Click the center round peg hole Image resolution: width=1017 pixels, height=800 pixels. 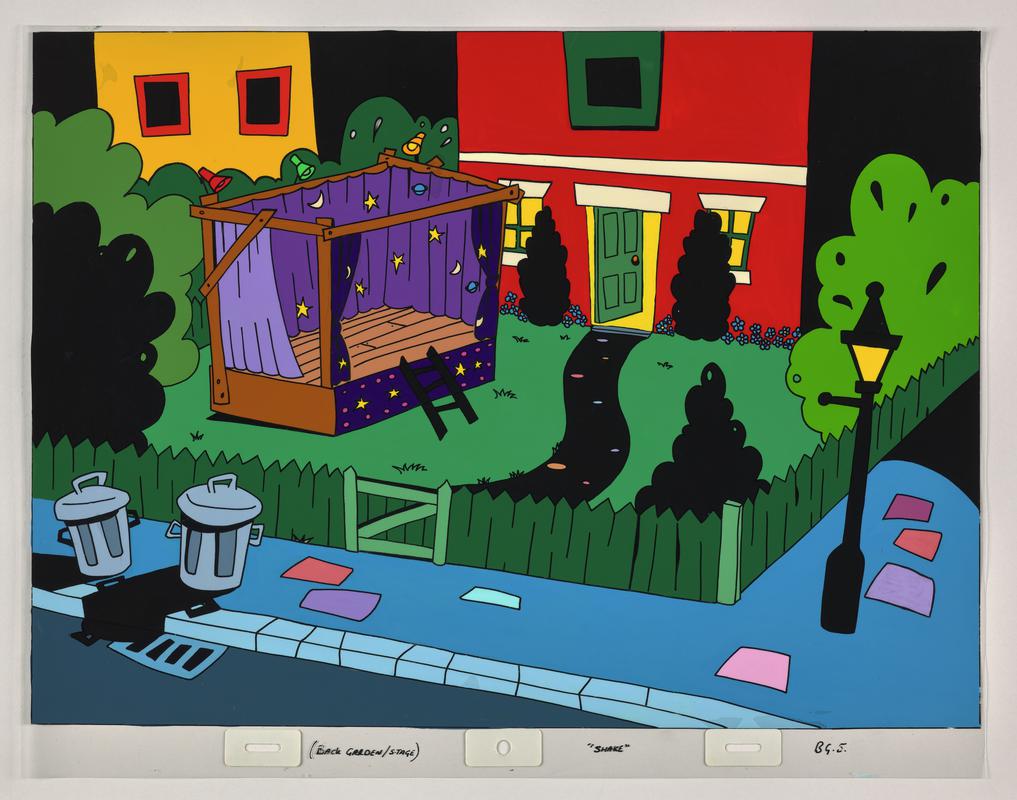click(503, 748)
